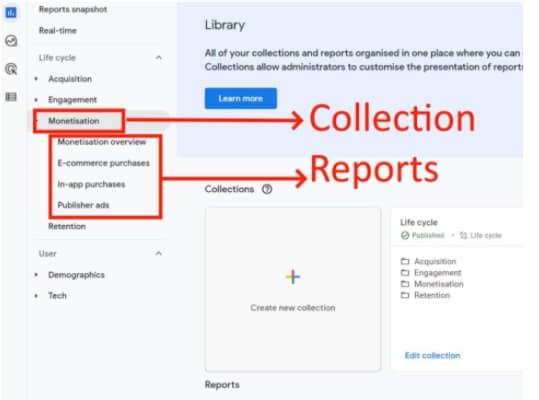Click the Create new collection card
This screenshot has height=400, width=539.
(293, 289)
